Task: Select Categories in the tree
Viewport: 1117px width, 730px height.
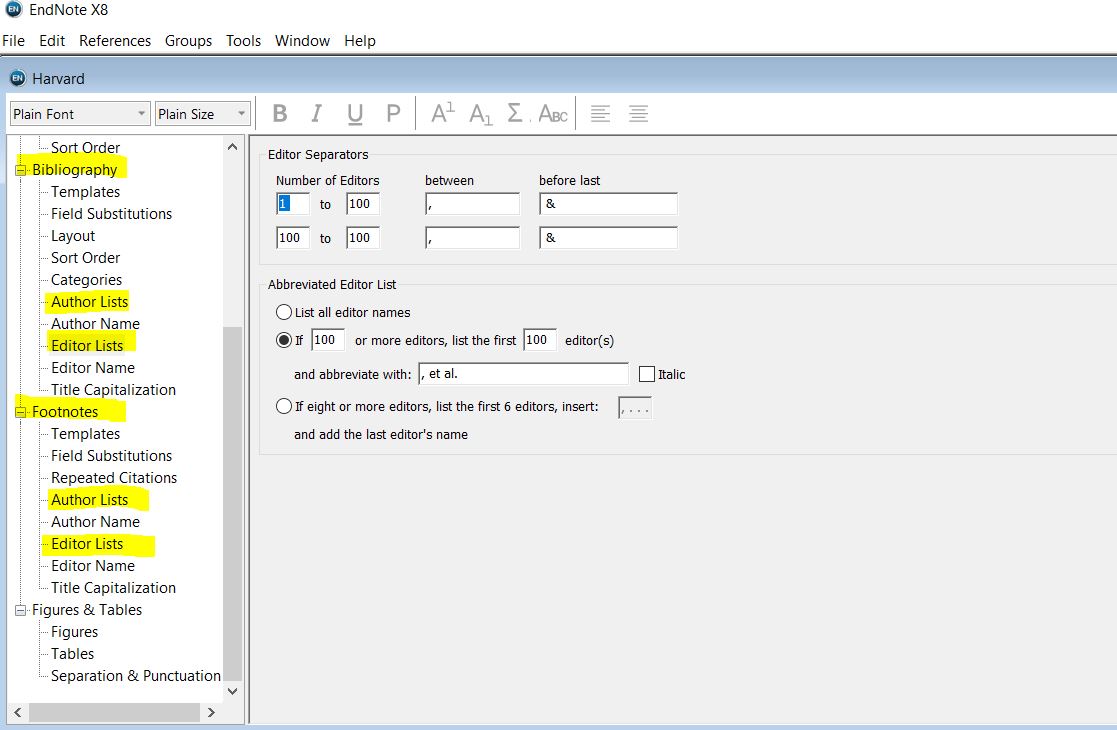Action: tap(86, 280)
